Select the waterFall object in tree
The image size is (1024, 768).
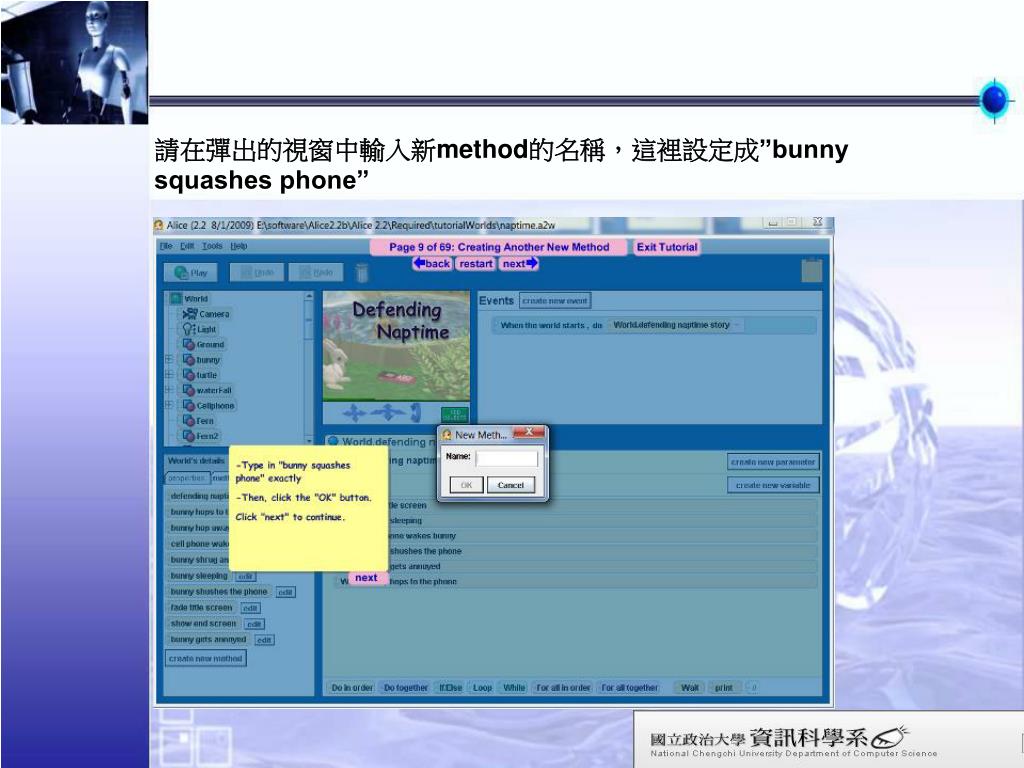208,390
